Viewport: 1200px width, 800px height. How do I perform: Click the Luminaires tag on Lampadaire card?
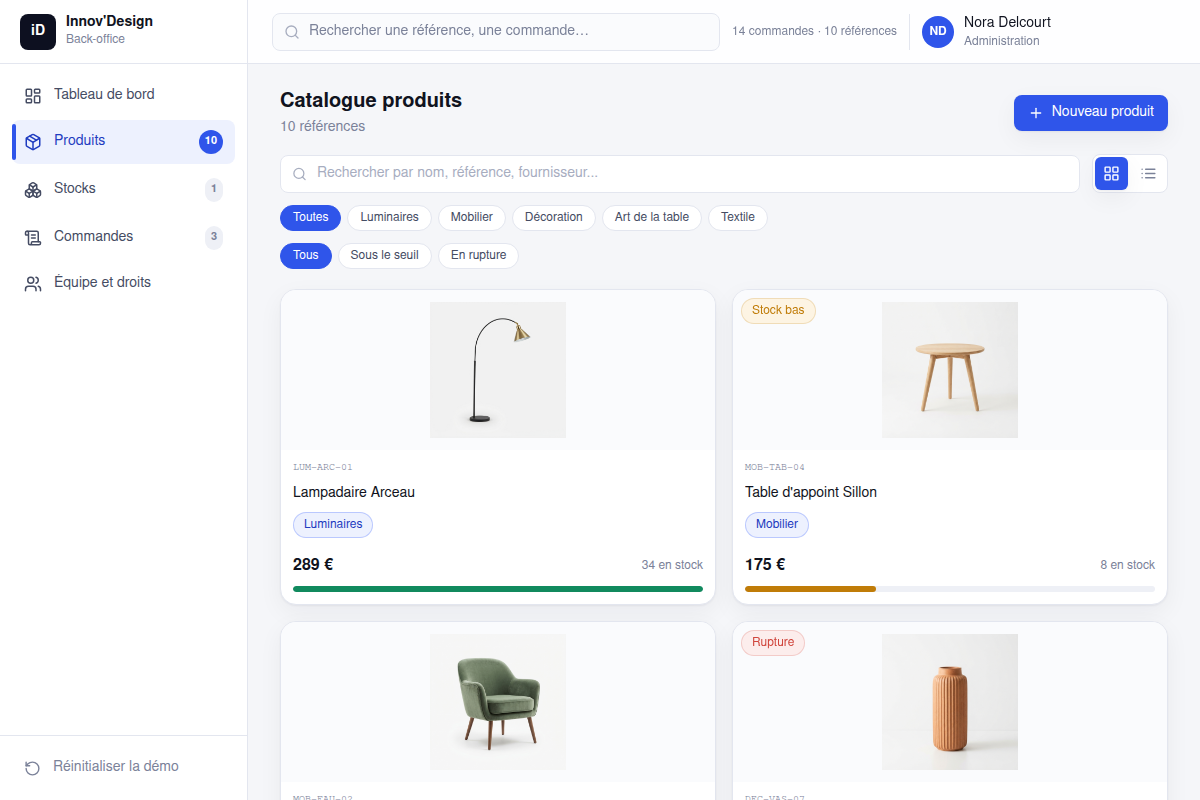[333, 524]
